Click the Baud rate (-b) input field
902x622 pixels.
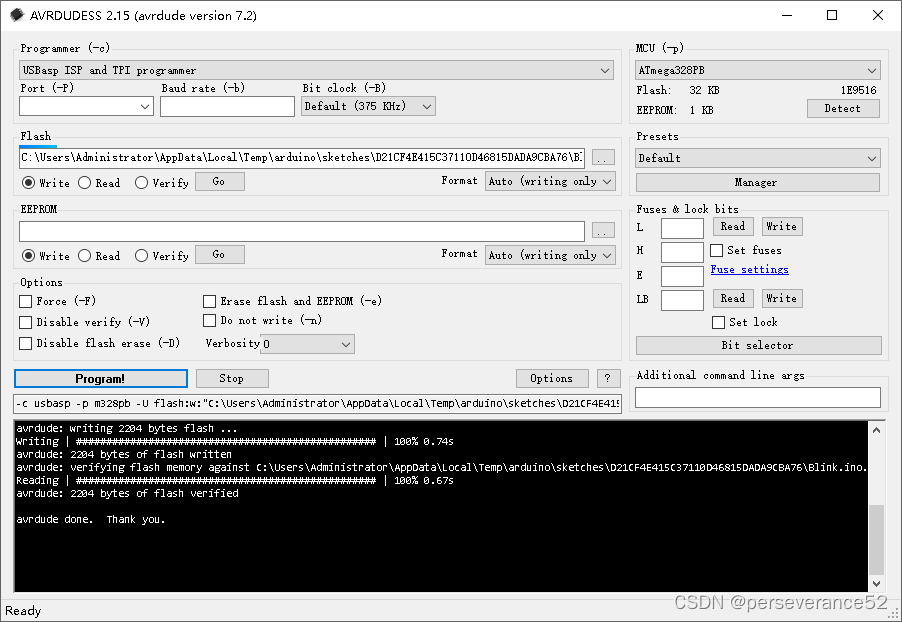point(227,106)
